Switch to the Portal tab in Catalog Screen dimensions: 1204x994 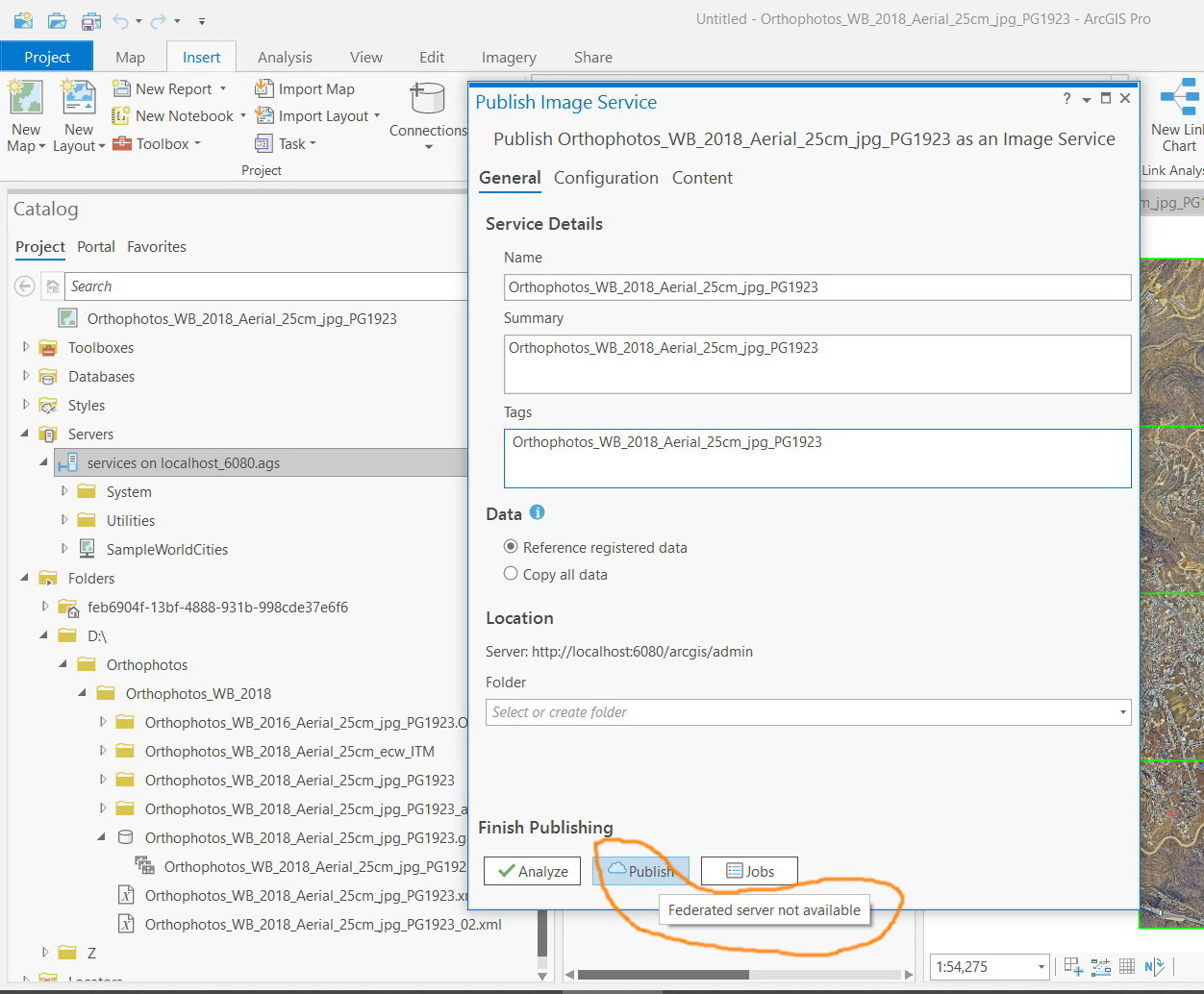tap(96, 247)
